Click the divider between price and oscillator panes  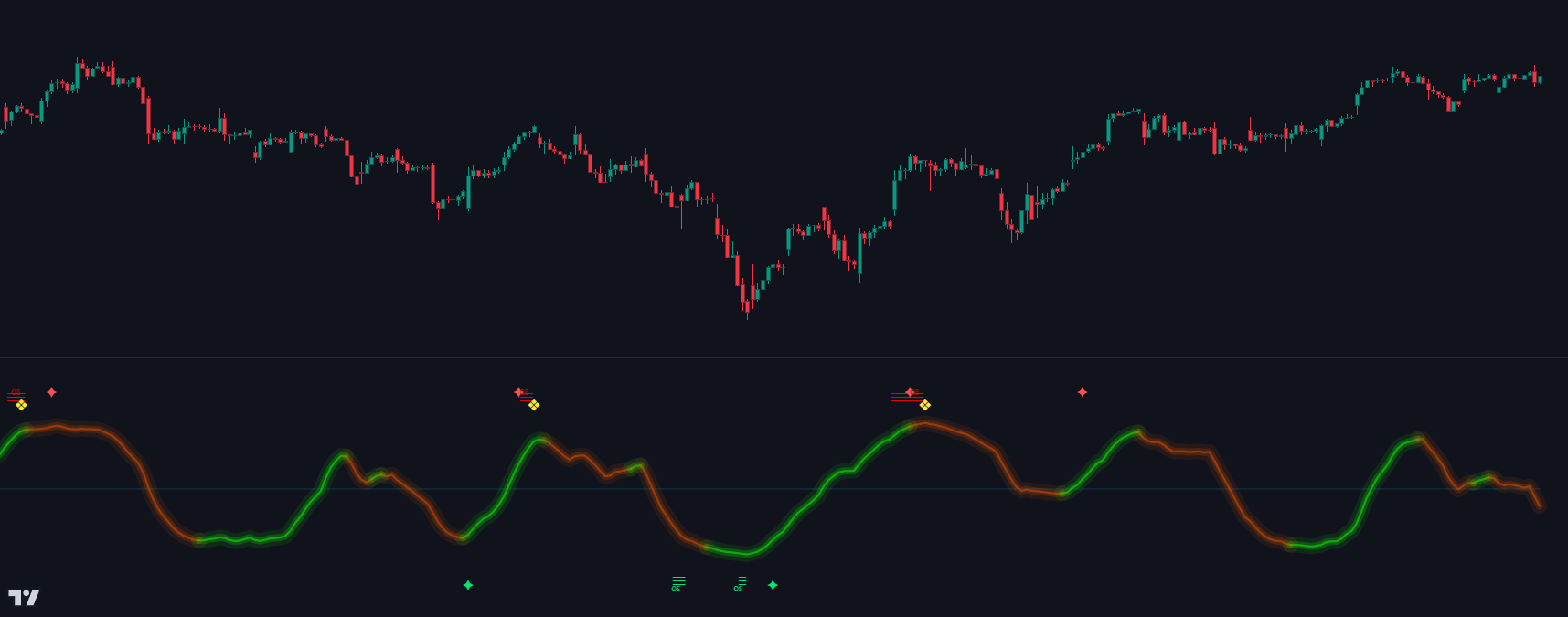tap(784, 357)
